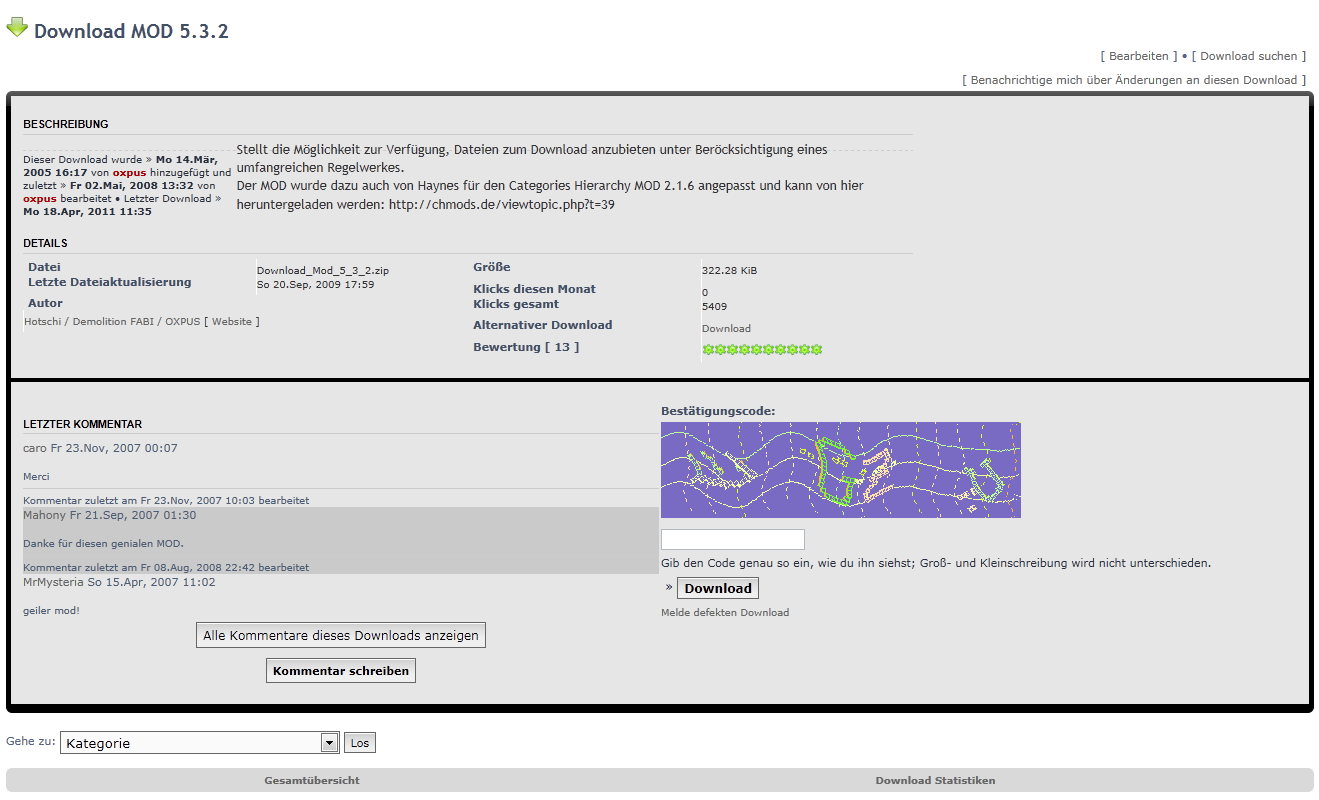1319x800 pixels.
Task: Click Melde defekten Download link
Action: (724, 613)
